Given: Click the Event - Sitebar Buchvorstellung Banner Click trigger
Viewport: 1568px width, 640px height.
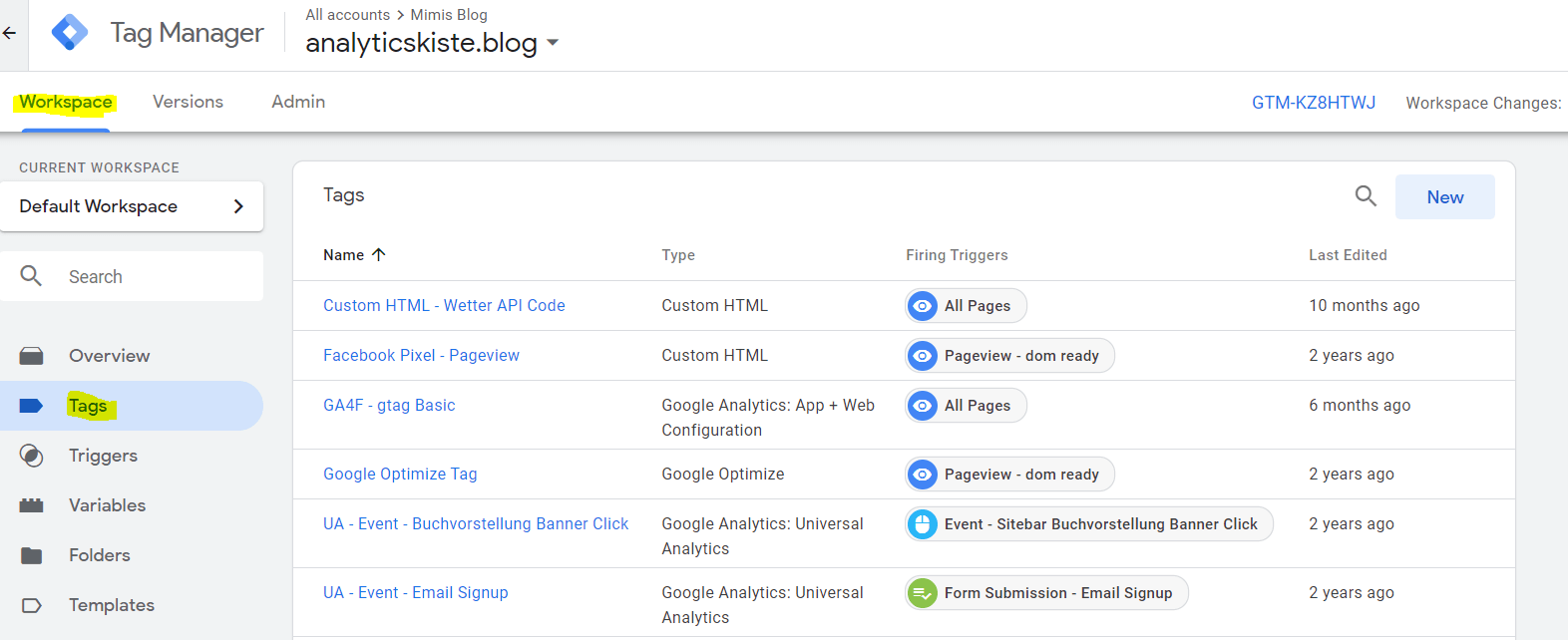Looking at the screenshot, I should [x=1088, y=524].
